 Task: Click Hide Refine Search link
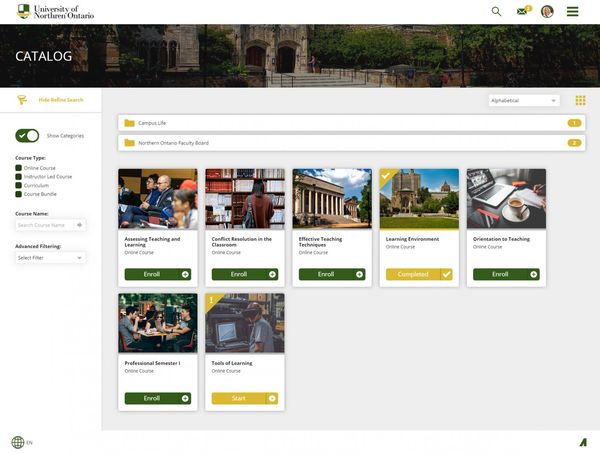click(x=61, y=100)
